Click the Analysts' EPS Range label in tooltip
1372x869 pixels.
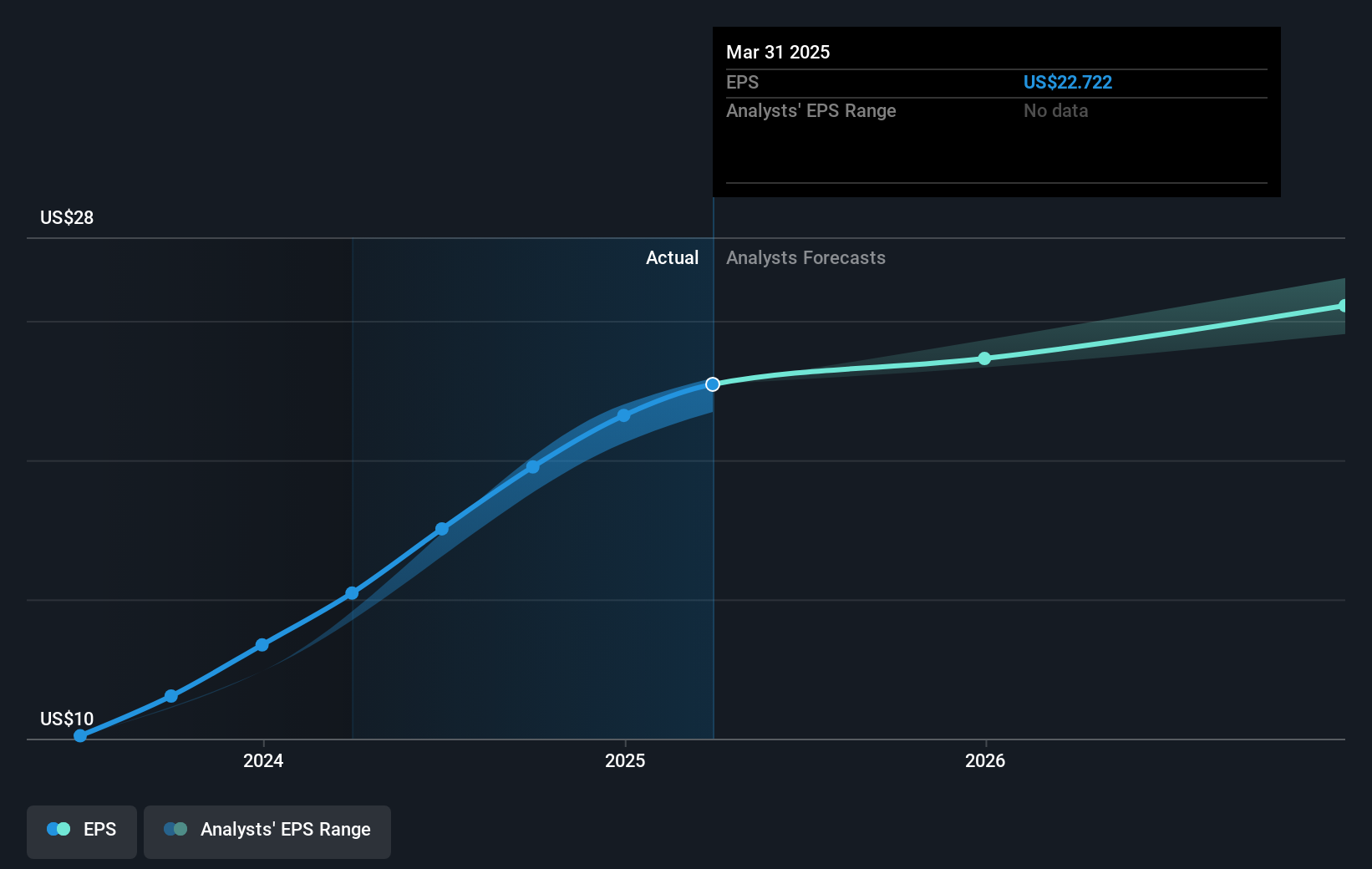tap(811, 111)
